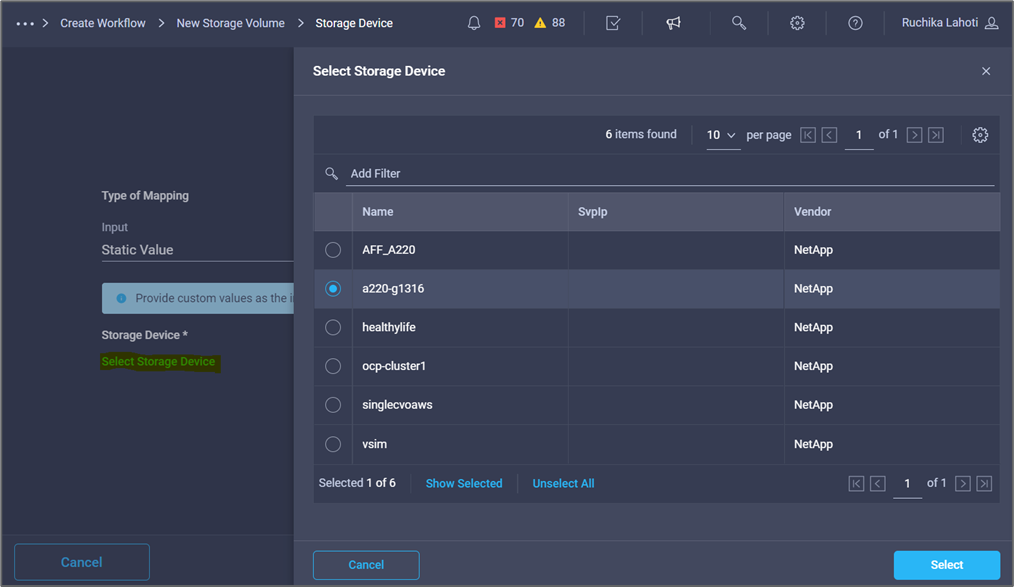Click the Add Filter search field
1014x587 pixels.
coord(670,174)
